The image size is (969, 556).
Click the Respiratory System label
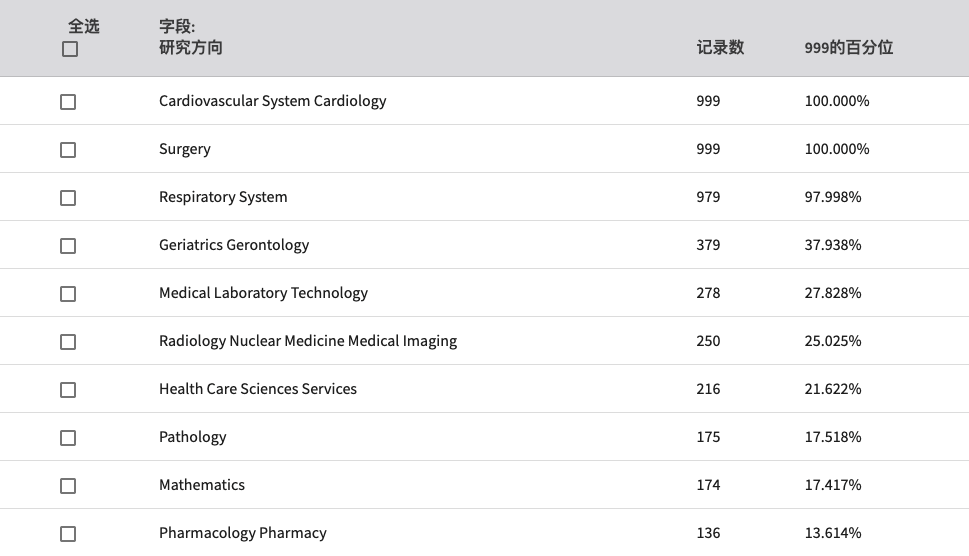point(223,197)
